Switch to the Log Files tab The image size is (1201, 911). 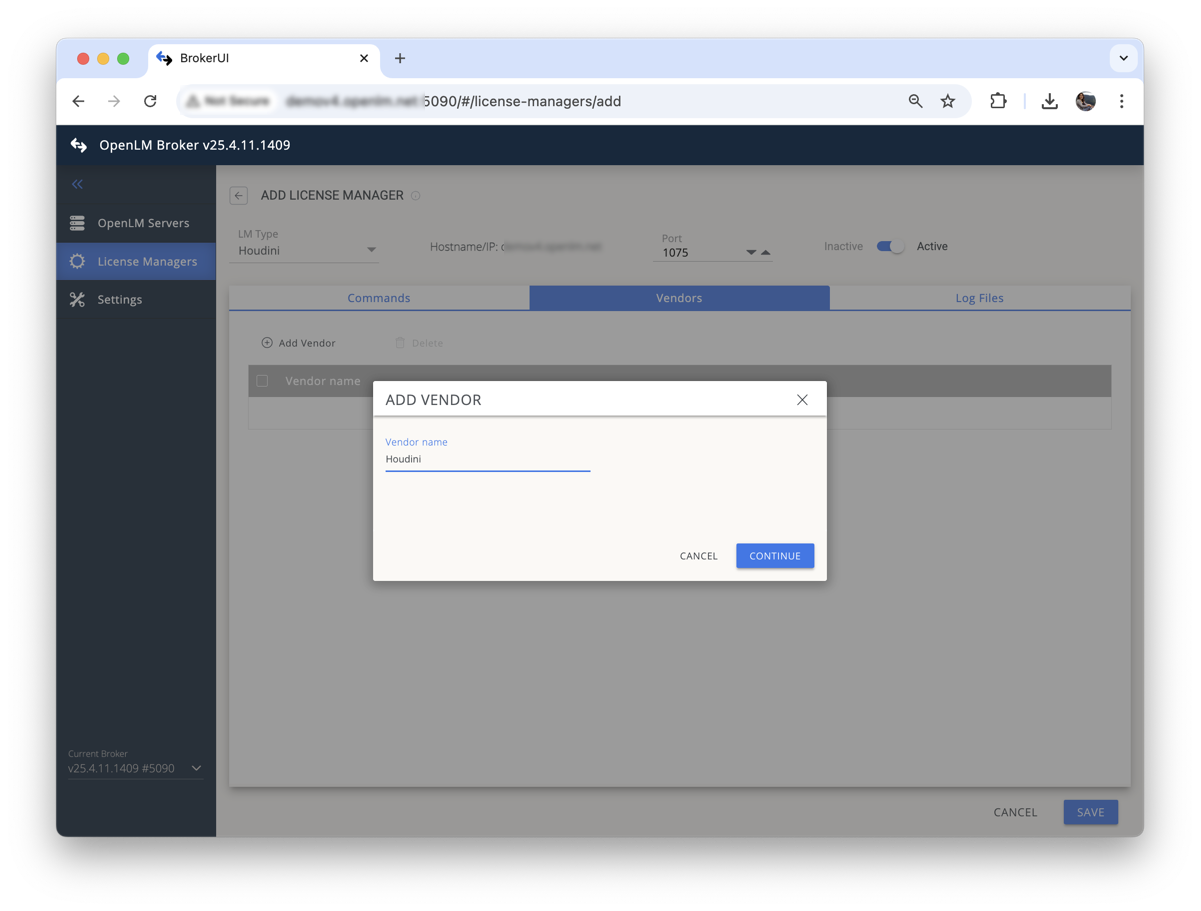point(978,297)
